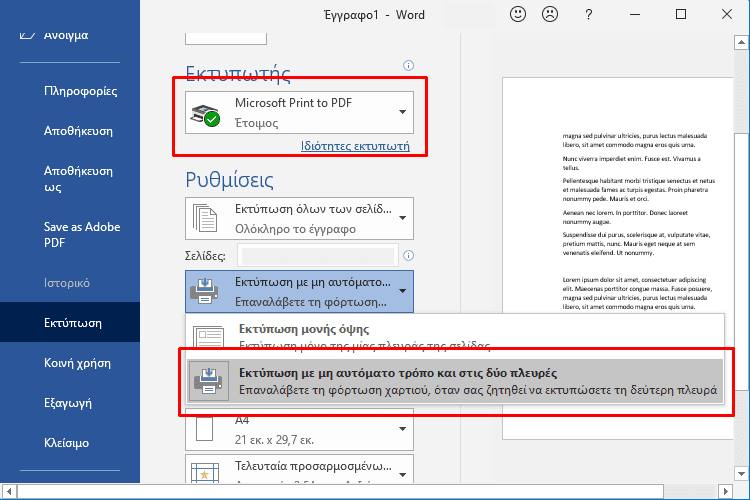Click the vertical scrollbar down arrow
750x500 pixels.
pos(741,474)
